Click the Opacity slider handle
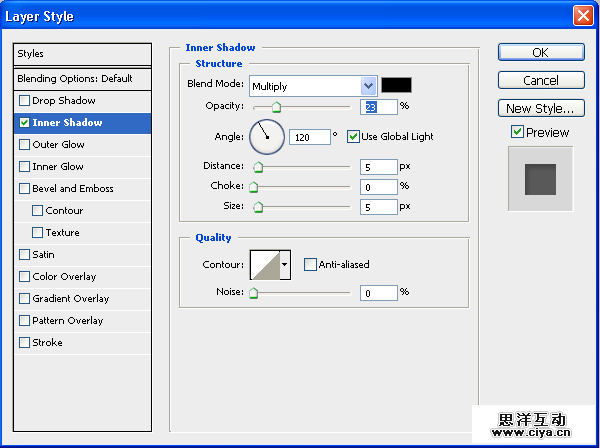Viewport: 600px width, 448px height. [x=276, y=107]
